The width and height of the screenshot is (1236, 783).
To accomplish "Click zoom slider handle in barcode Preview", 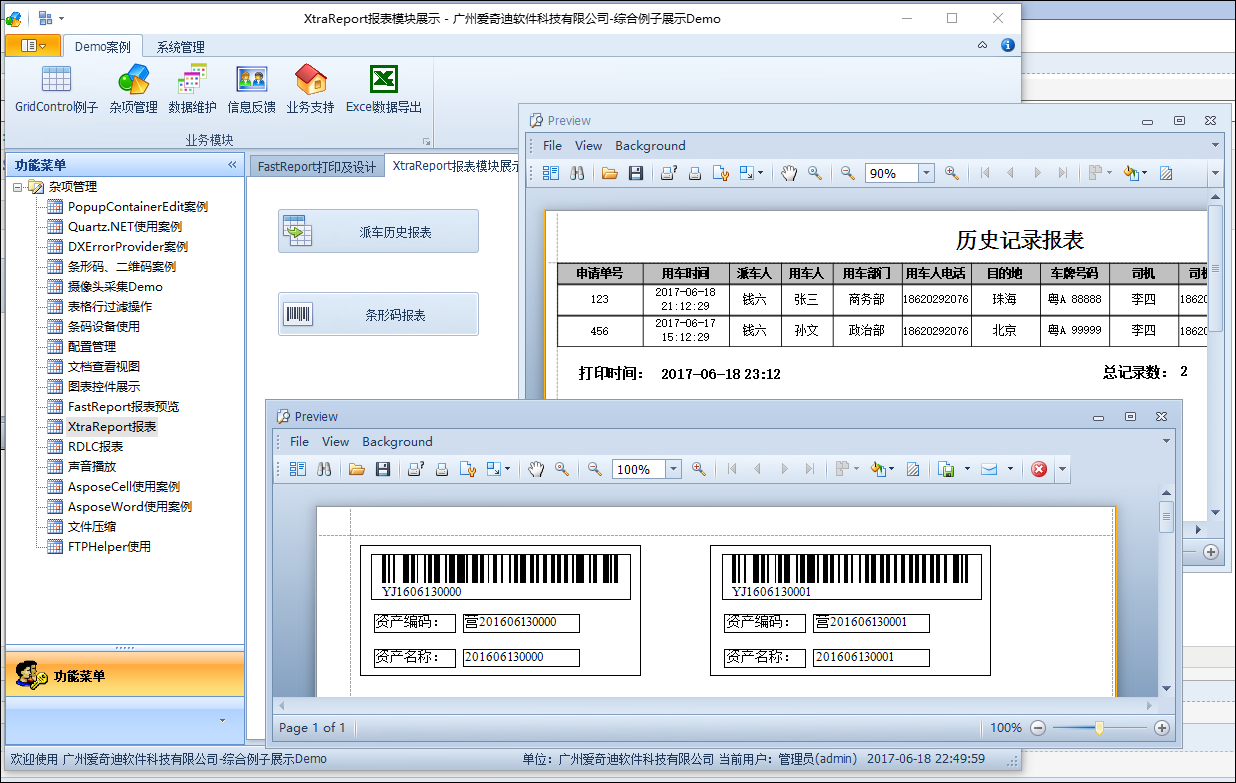I will (1099, 728).
